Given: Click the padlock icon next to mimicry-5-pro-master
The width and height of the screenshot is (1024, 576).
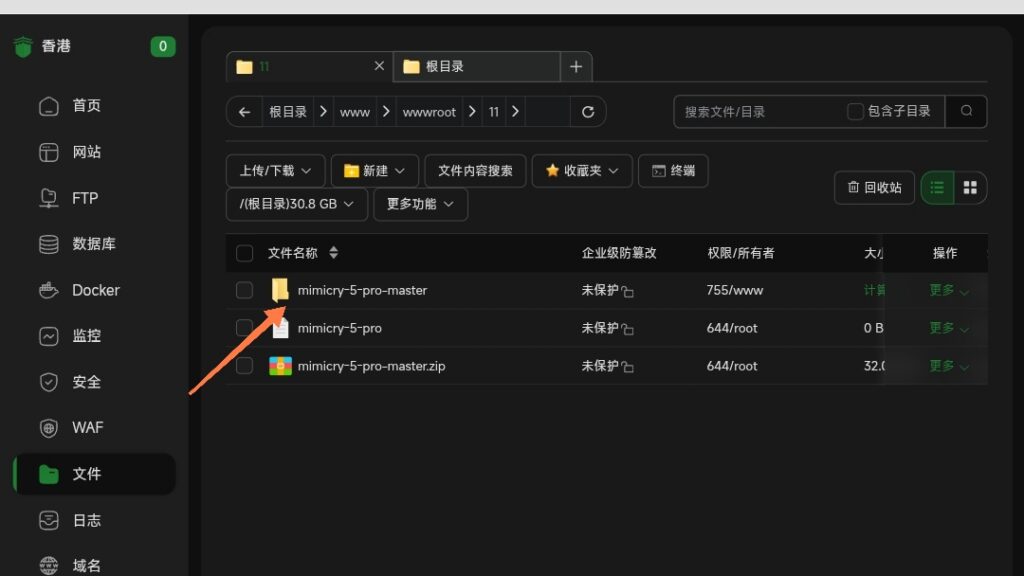Looking at the screenshot, I should (629, 290).
